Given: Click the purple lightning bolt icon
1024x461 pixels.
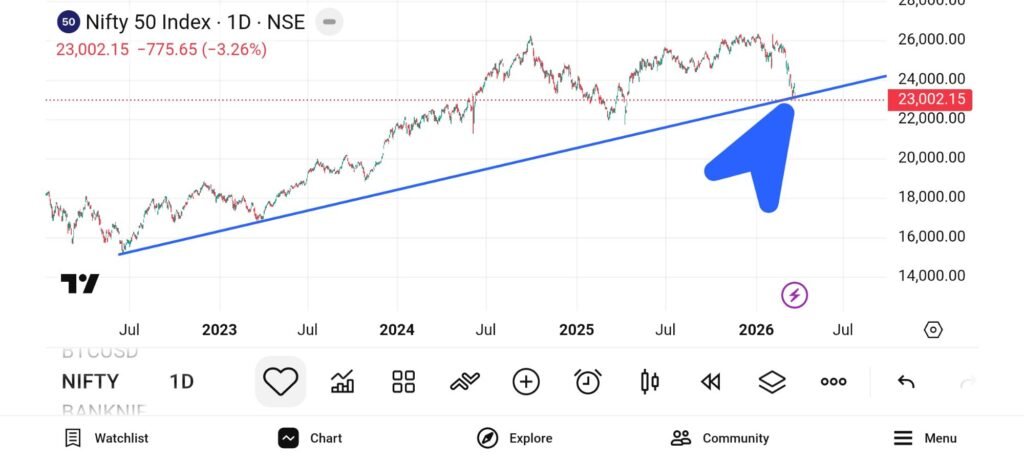Looking at the screenshot, I should point(794,295).
